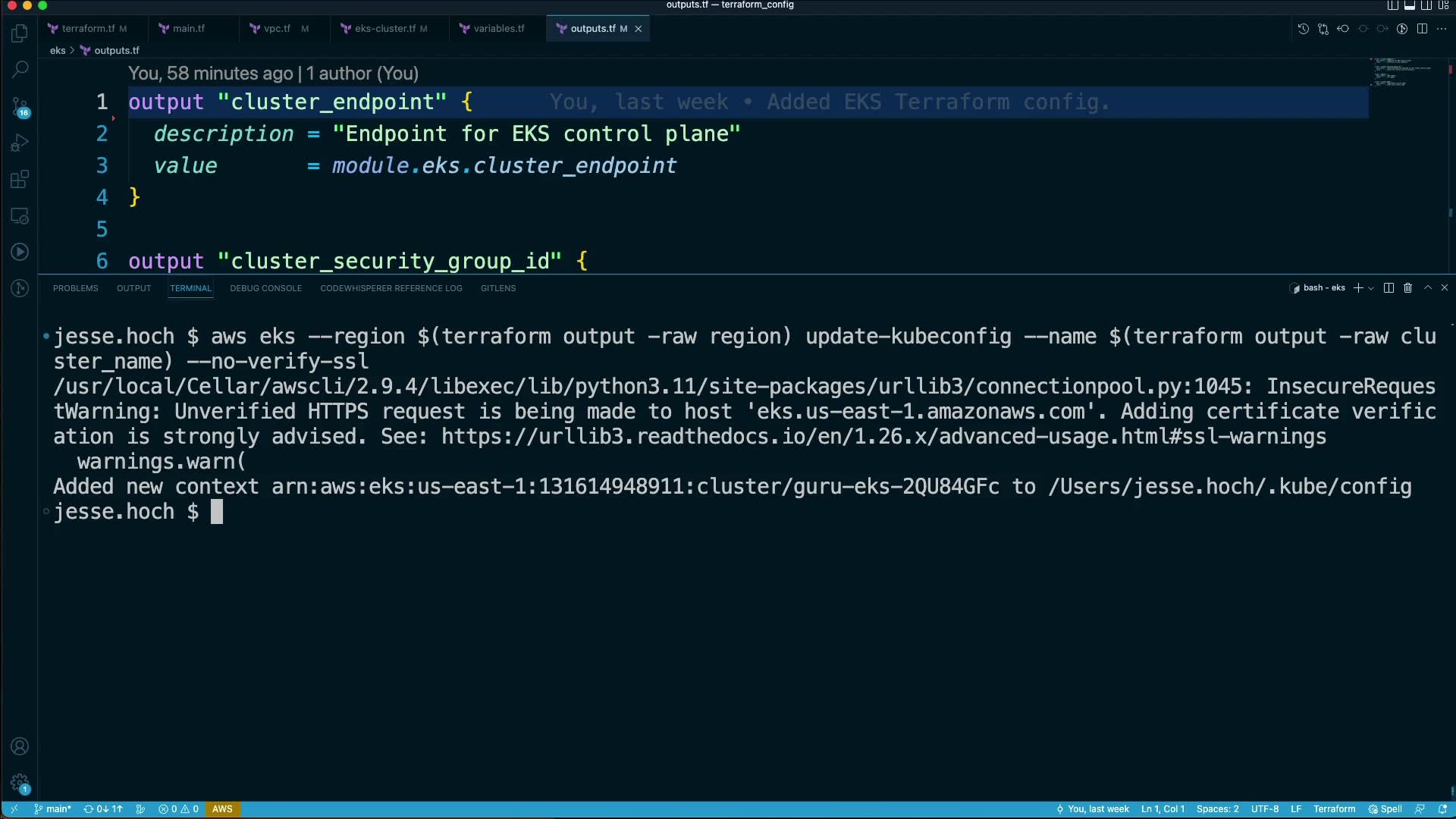Viewport: 1456px width, 819px height.
Task: Open Run and Debug view
Action: point(20,143)
